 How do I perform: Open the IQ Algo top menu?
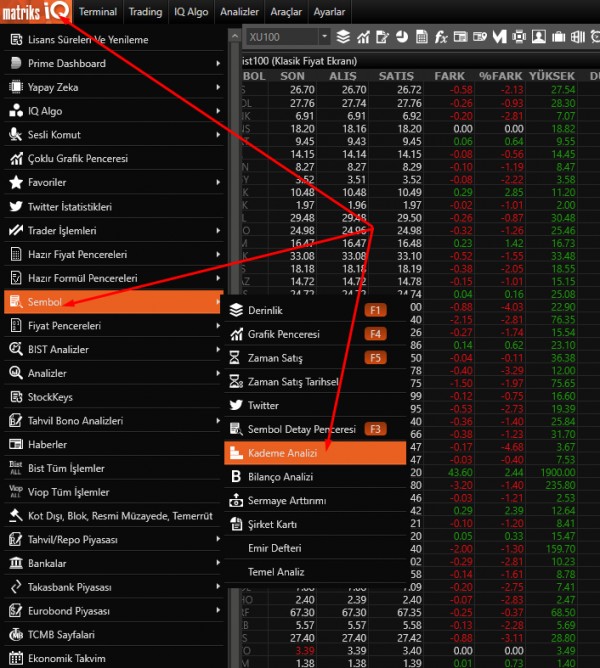191,12
